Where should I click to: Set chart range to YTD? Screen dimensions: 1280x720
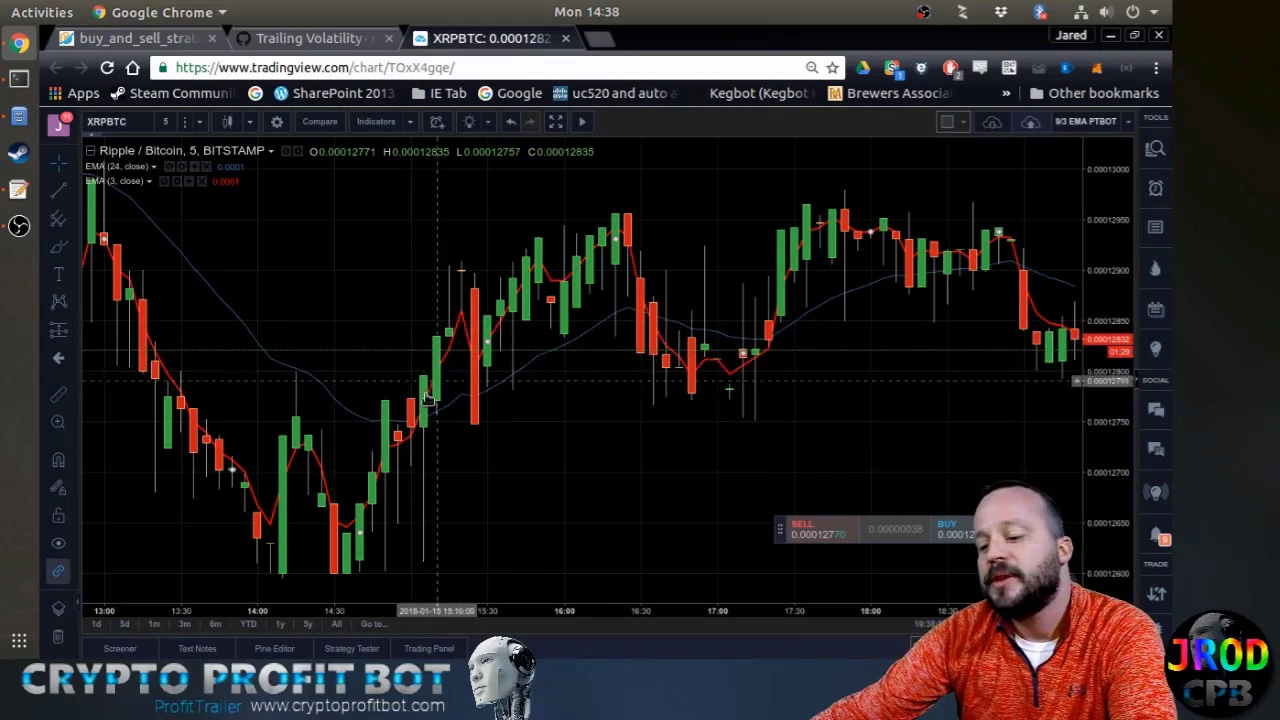248,624
